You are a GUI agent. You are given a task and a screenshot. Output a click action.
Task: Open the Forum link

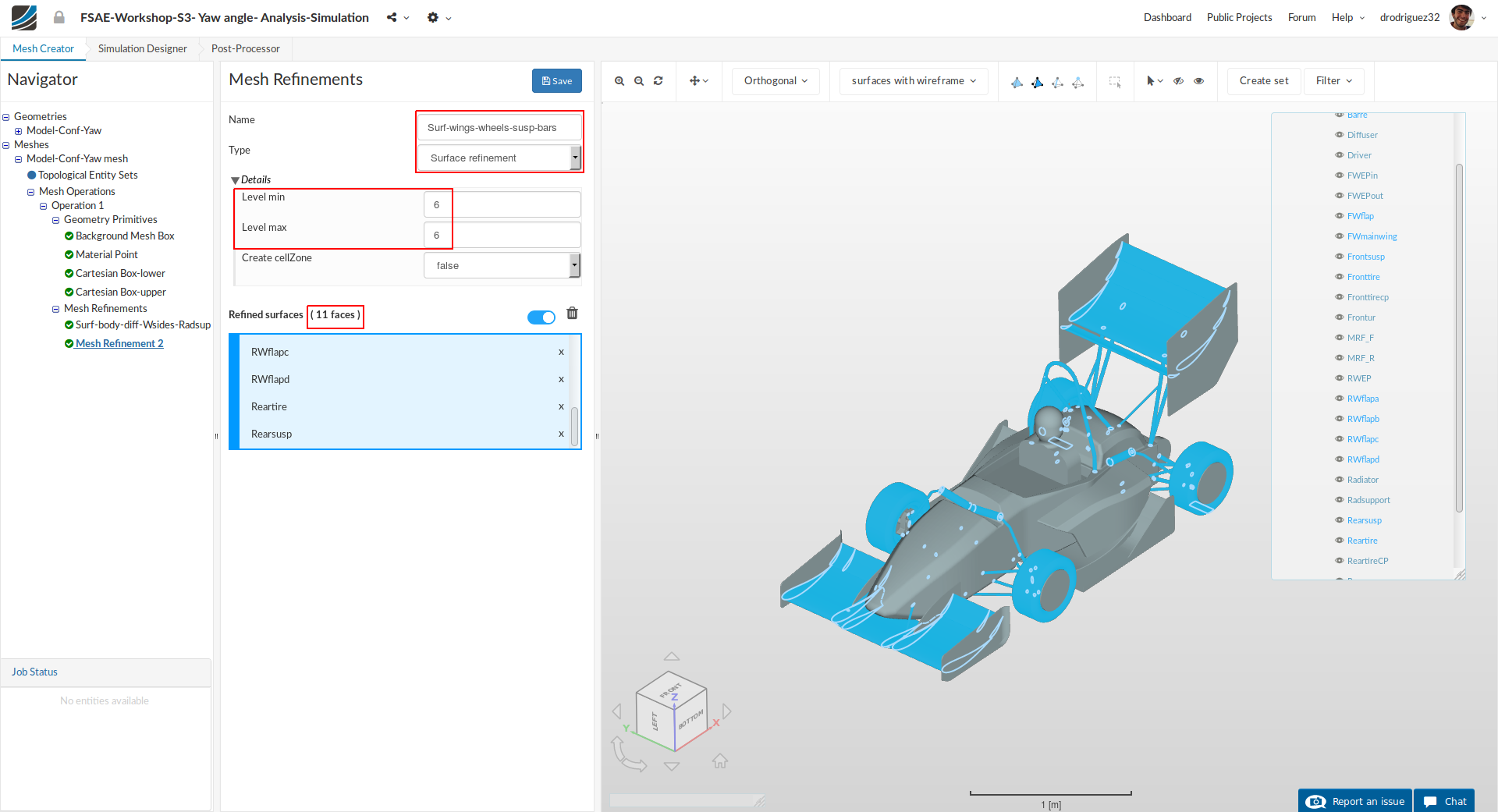coord(1301,17)
